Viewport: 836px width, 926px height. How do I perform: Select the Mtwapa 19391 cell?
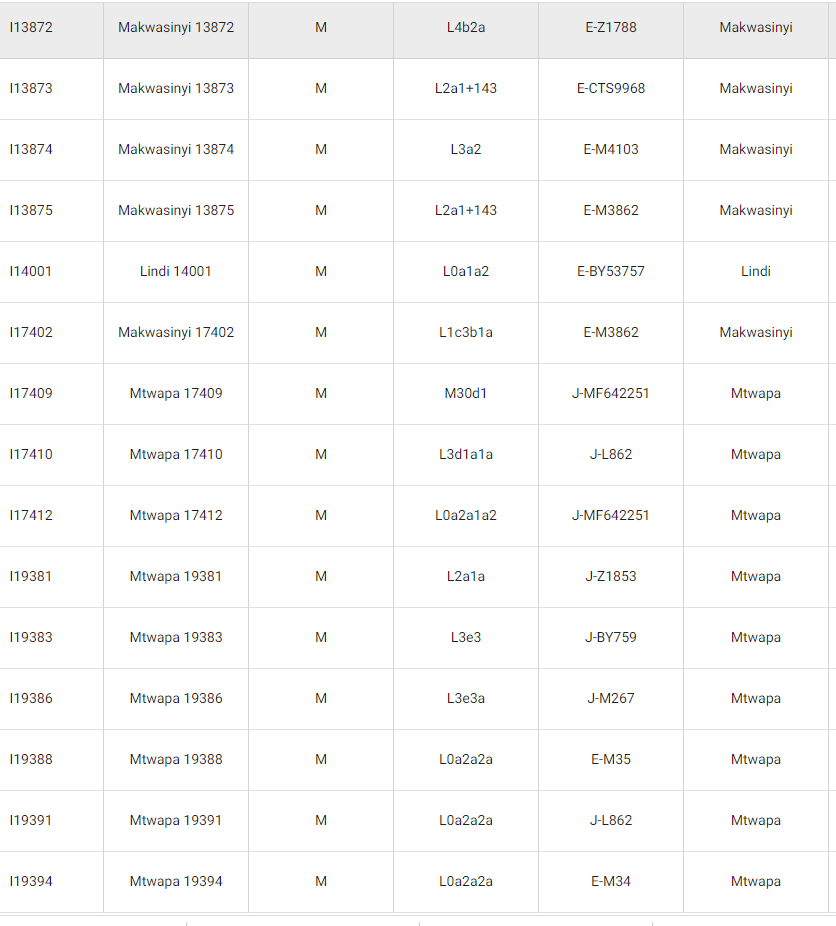[176, 821]
